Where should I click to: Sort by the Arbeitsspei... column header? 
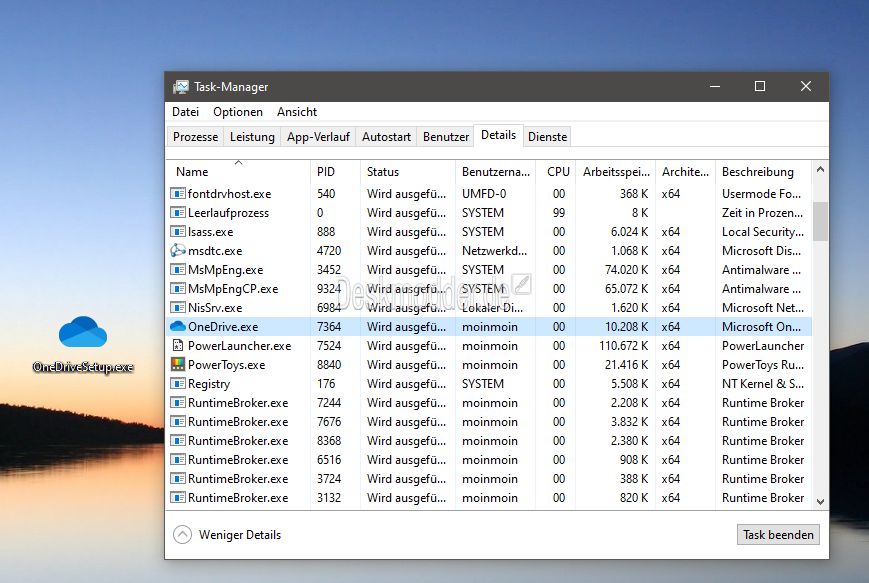click(616, 172)
